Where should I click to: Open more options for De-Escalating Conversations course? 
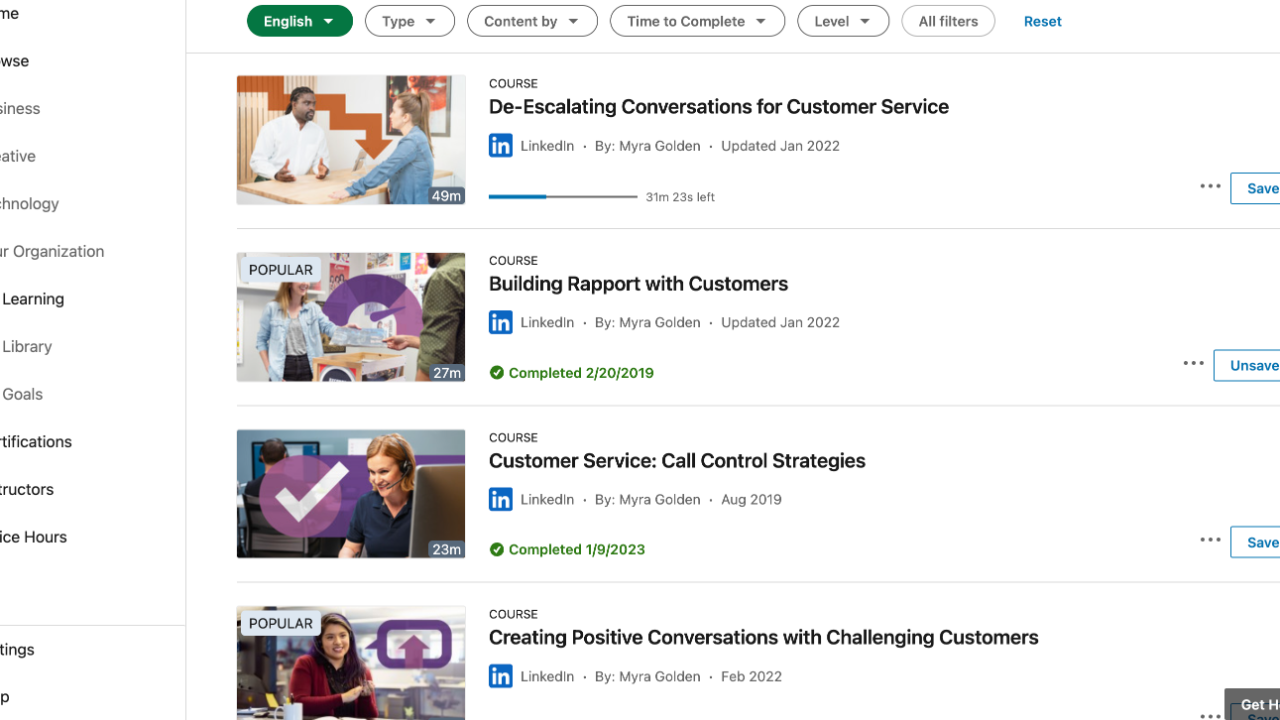1210,187
